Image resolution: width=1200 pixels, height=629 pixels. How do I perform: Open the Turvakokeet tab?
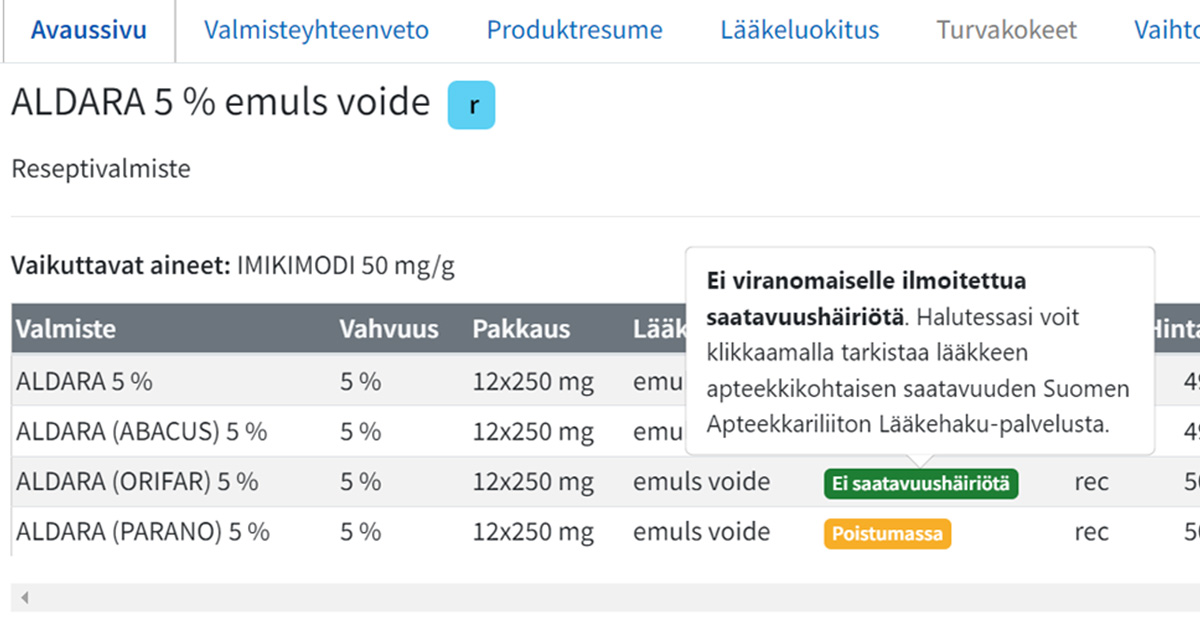click(1007, 30)
